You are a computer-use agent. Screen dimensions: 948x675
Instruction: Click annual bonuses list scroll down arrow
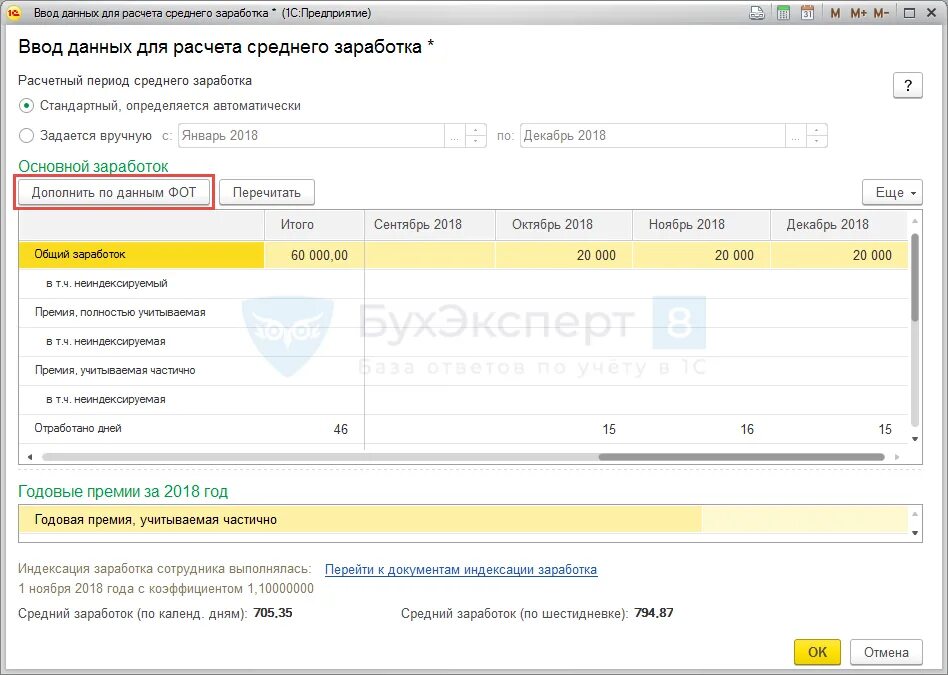click(915, 532)
